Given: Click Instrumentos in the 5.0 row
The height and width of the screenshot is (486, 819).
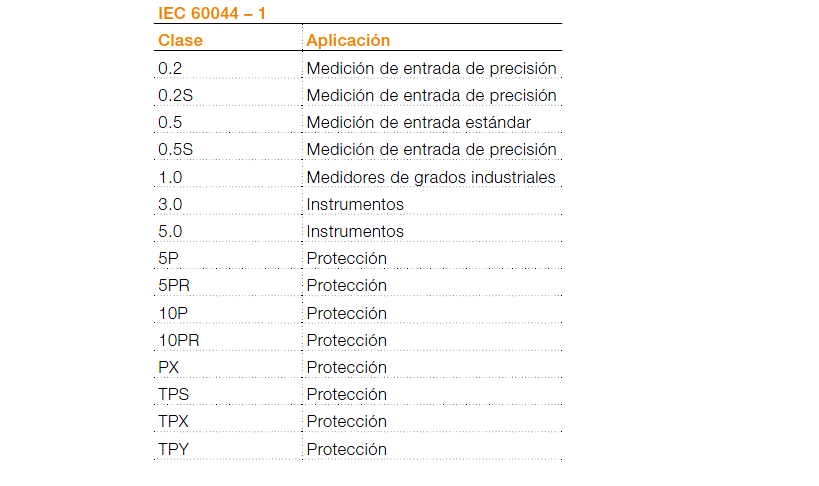Looking at the screenshot, I should click(355, 231).
